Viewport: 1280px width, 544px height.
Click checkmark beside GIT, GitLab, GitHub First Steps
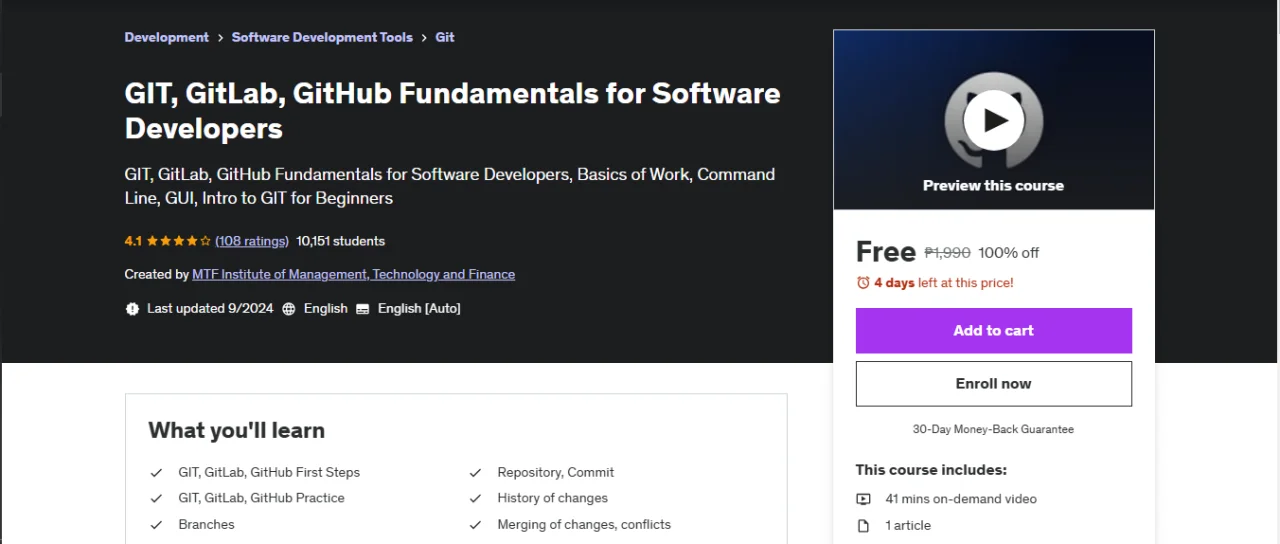[x=156, y=472]
